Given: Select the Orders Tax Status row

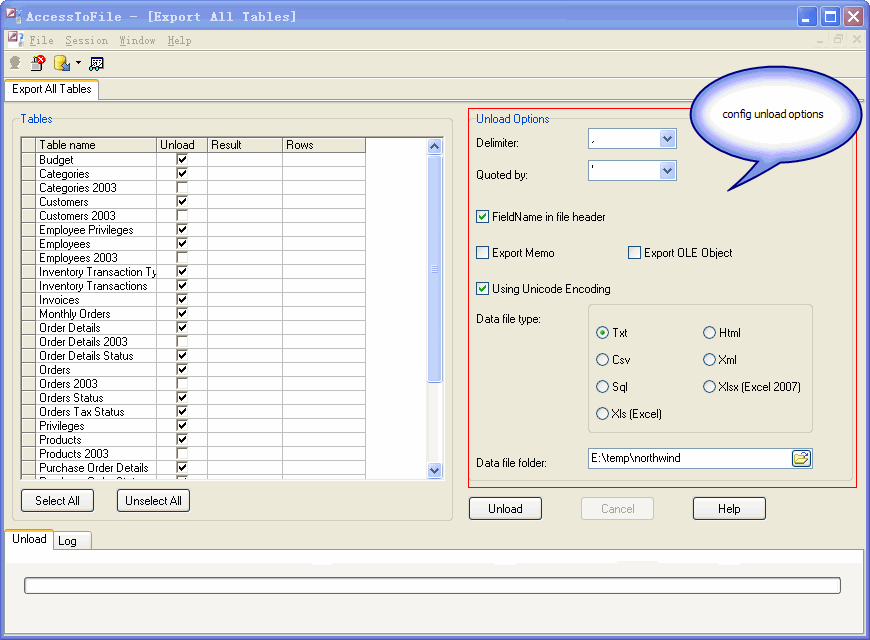Looking at the screenshot, I should point(193,412).
